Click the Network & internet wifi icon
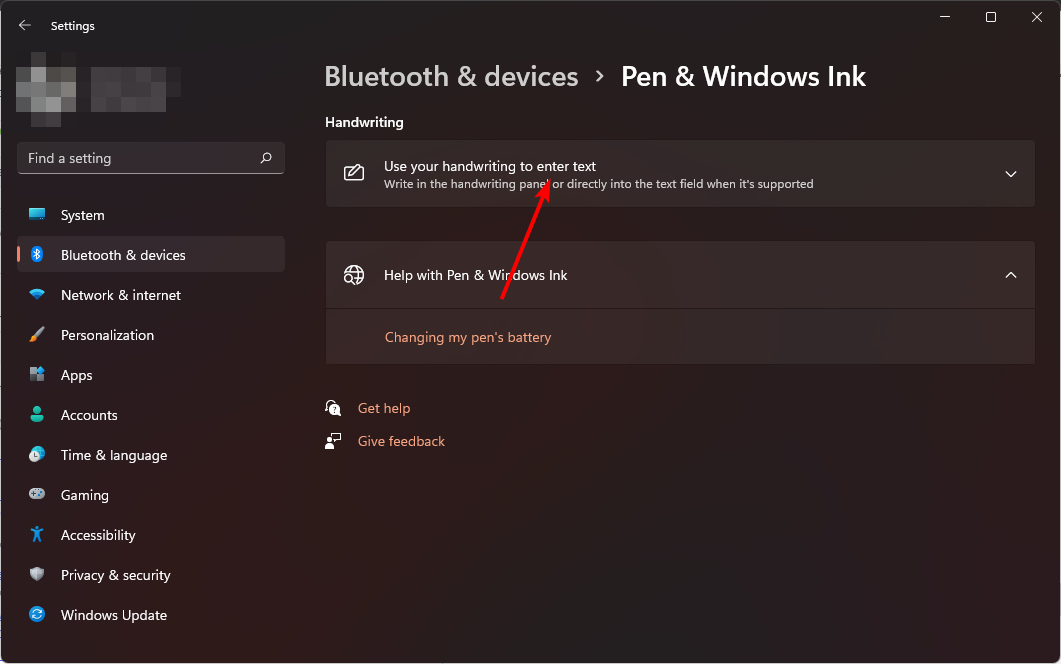This screenshot has height=664, width=1061. 37,295
